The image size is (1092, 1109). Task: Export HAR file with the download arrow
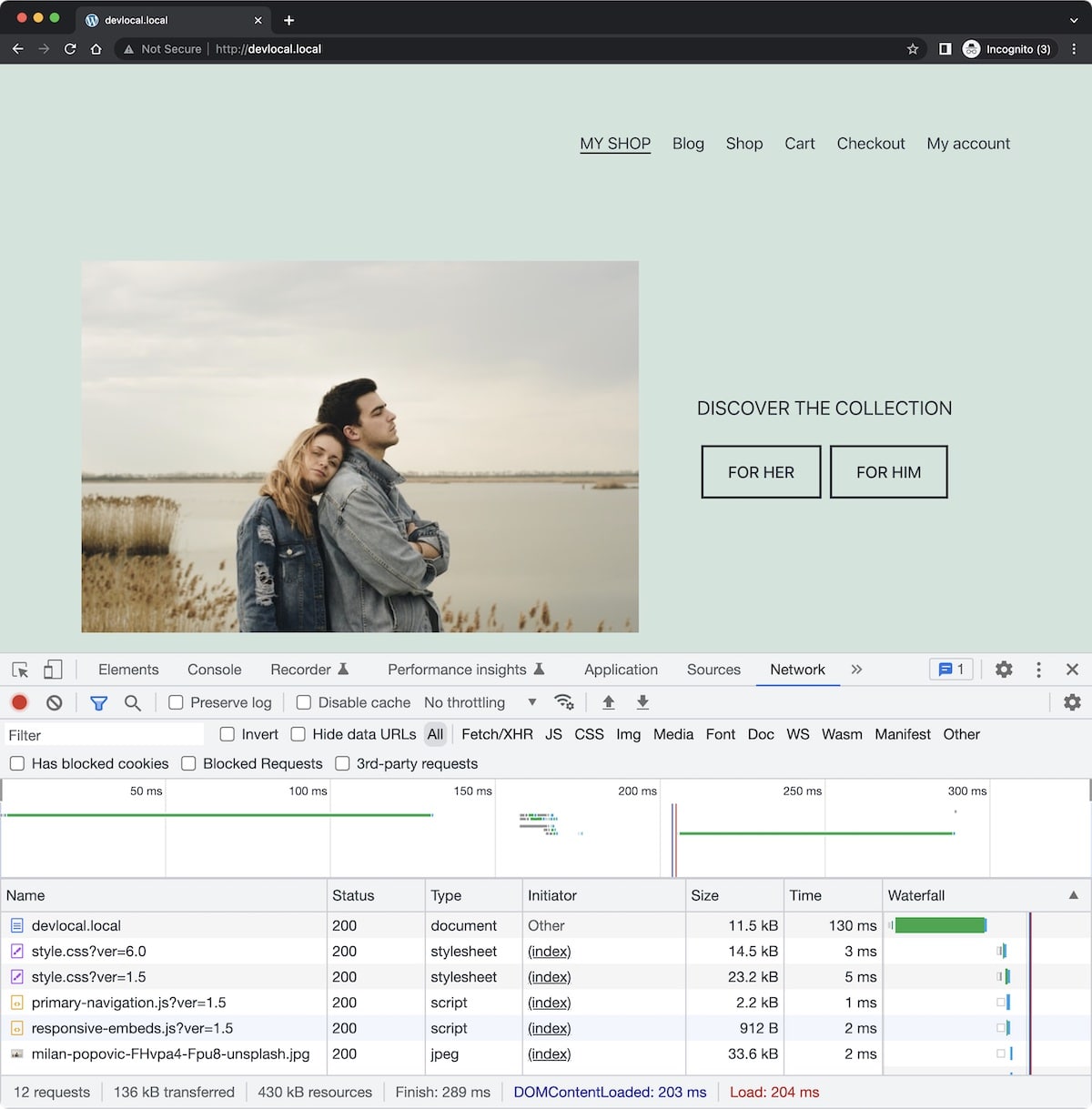click(x=642, y=702)
